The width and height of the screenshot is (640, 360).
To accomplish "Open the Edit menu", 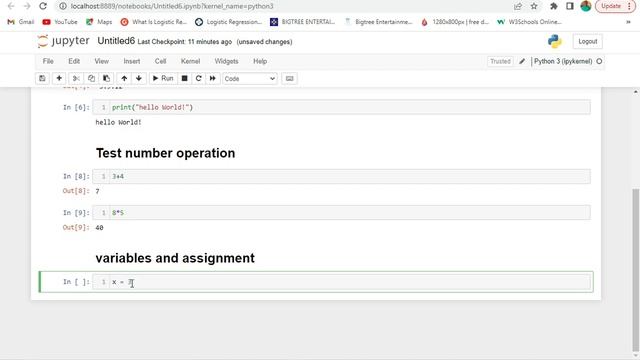I will tap(74, 61).
